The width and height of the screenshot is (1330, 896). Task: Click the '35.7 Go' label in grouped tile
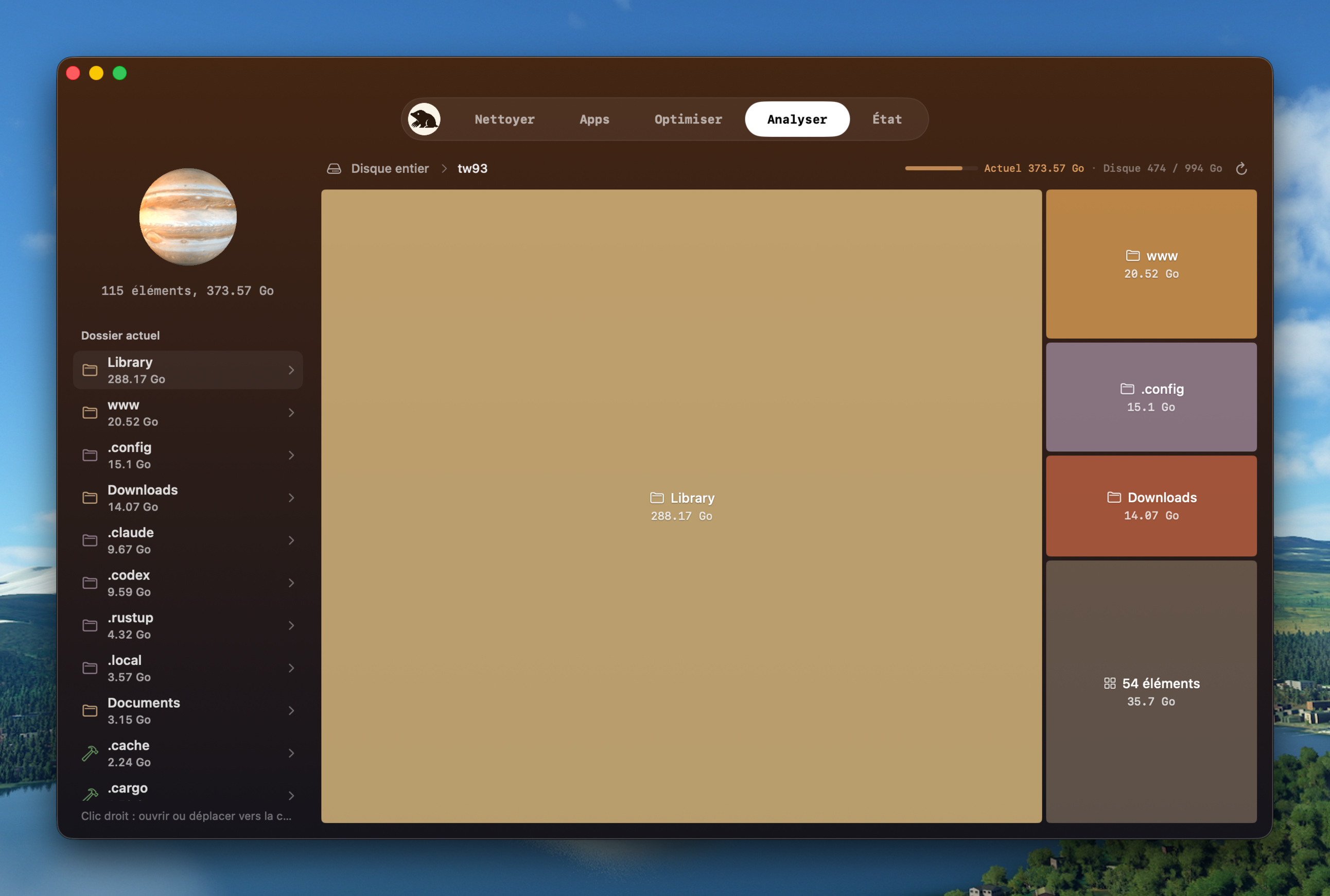1151,701
